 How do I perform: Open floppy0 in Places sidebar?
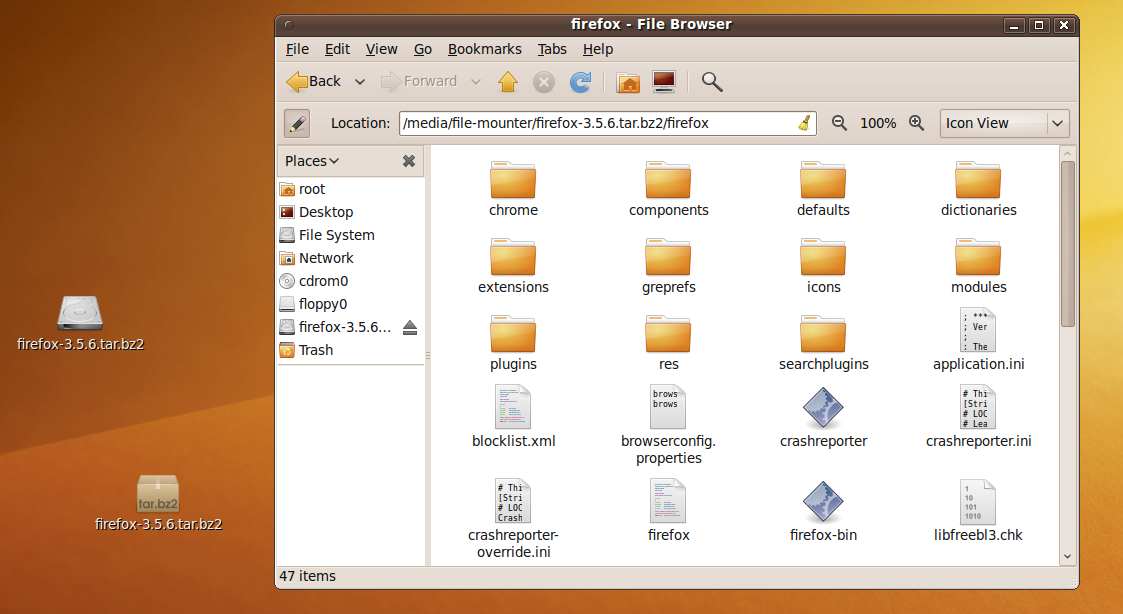click(x=351, y=304)
